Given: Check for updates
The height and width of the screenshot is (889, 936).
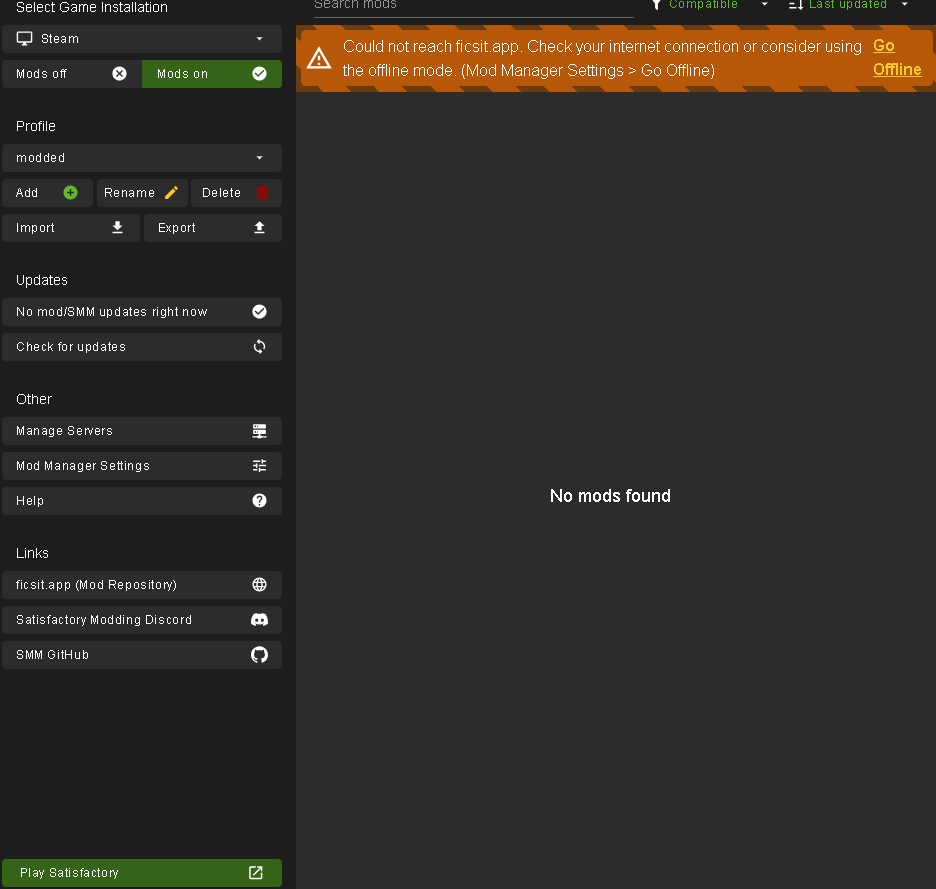Looking at the screenshot, I should [142, 347].
